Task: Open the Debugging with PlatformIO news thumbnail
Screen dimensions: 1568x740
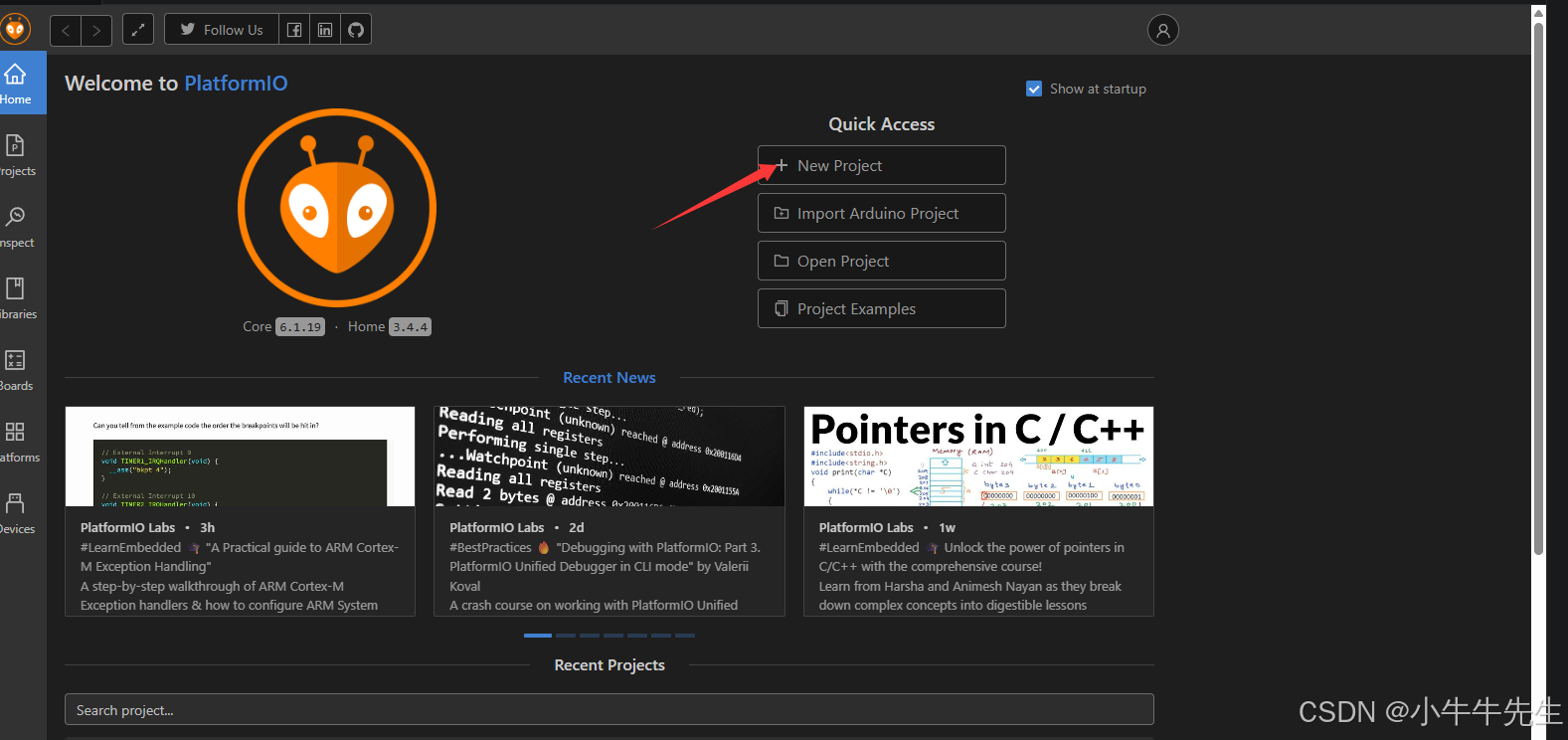Action: [610, 457]
